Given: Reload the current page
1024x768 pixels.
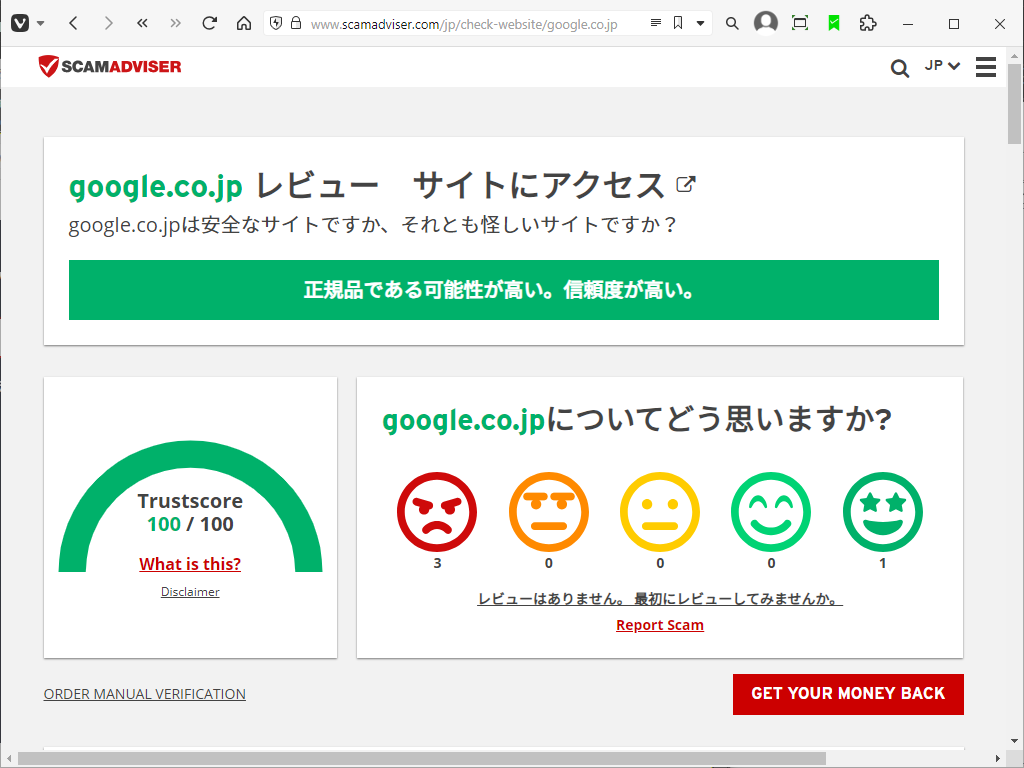Looking at the screenshot, I should pos(210,24).
